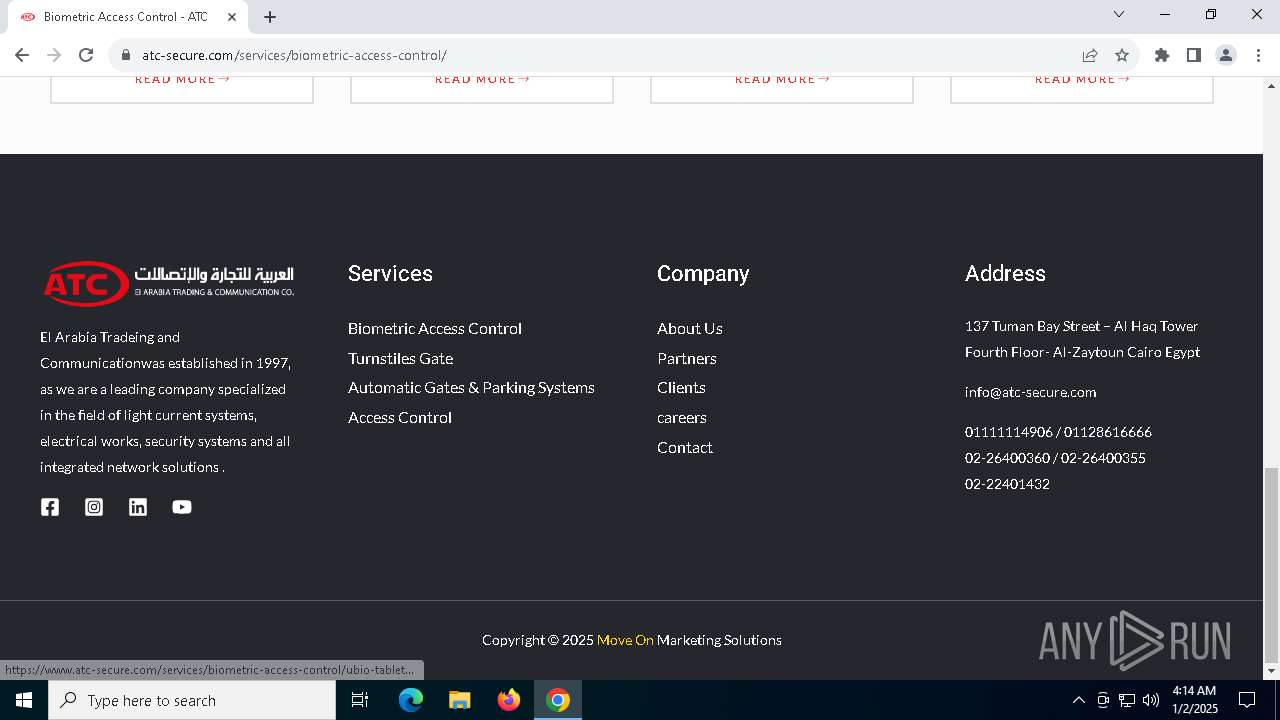Click the 137 Tuman Bay Street address text
This screenshot has height=720, width=1280.
point(1082,339)
